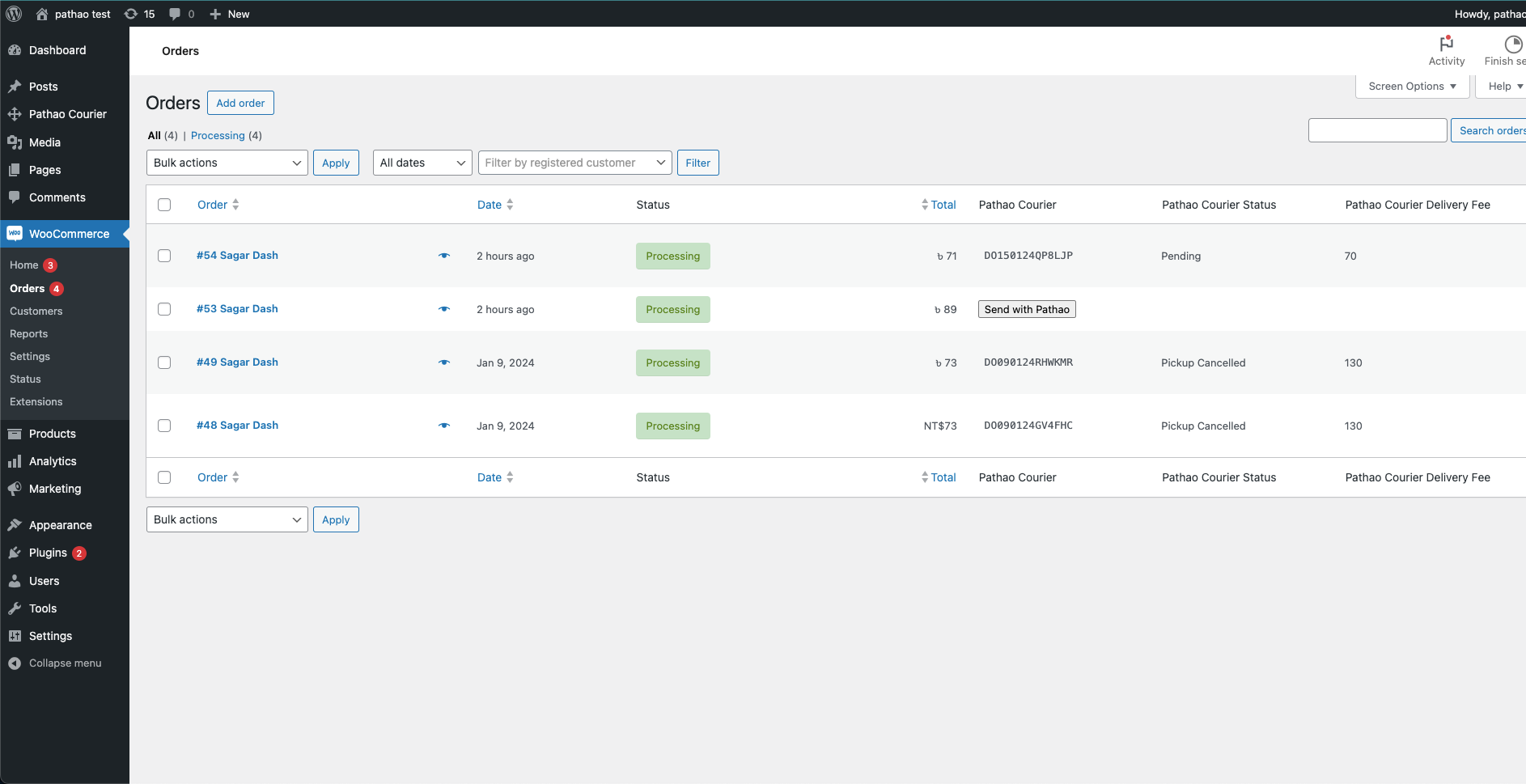The height and width of the screenshot is (784, 1526).
Task: Click the WordPress logo icon
Action: [15, 14]
